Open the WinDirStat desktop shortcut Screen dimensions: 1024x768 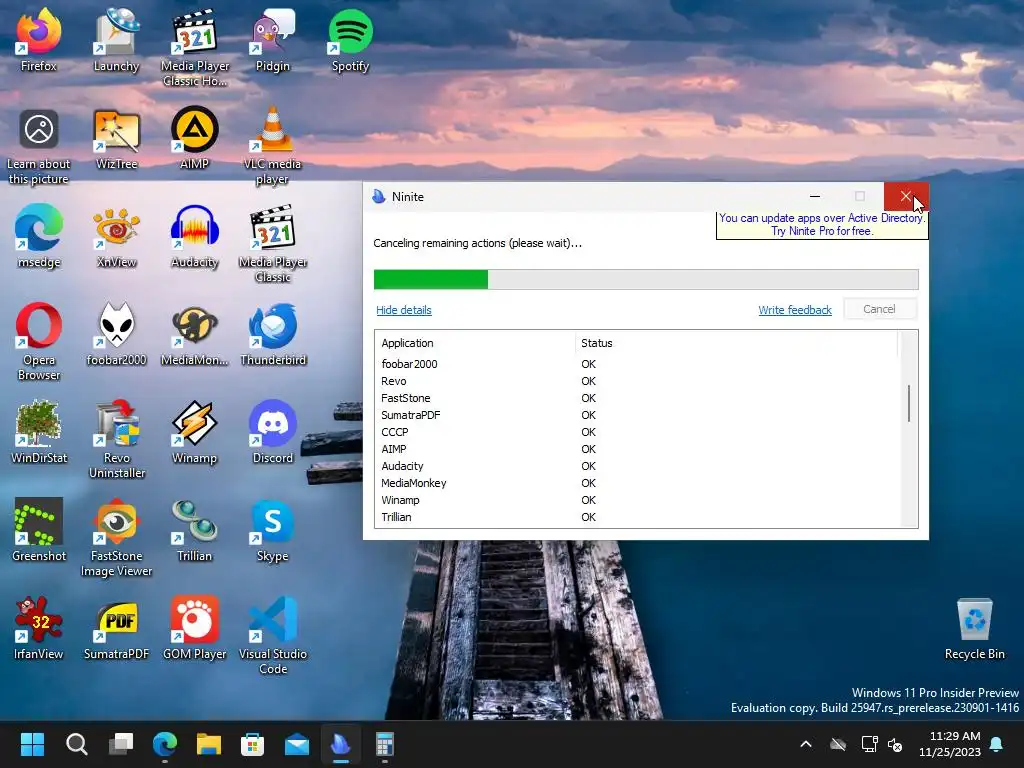(x=39, y=432)
